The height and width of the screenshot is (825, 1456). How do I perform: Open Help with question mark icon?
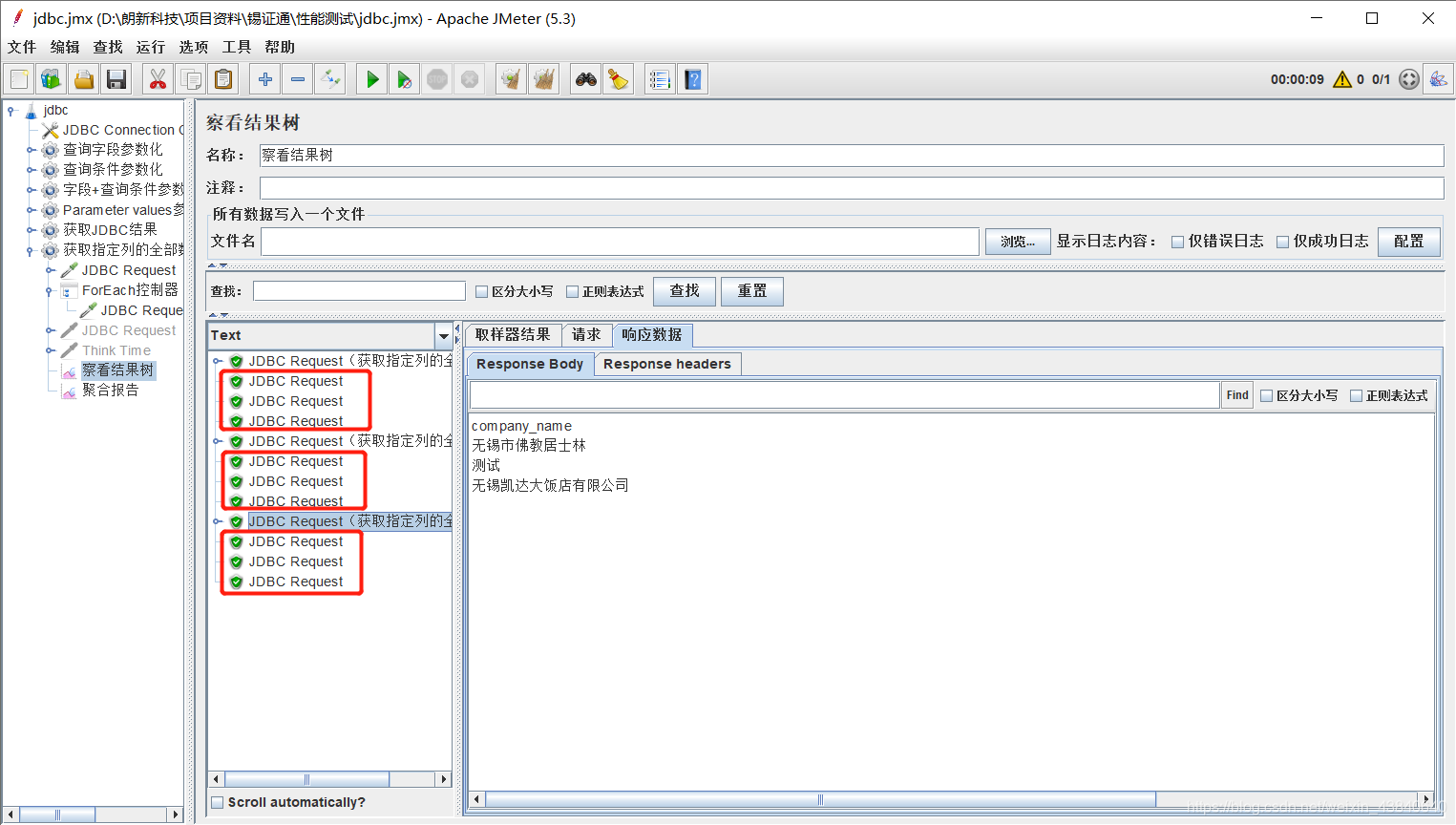tap(693, 79)
